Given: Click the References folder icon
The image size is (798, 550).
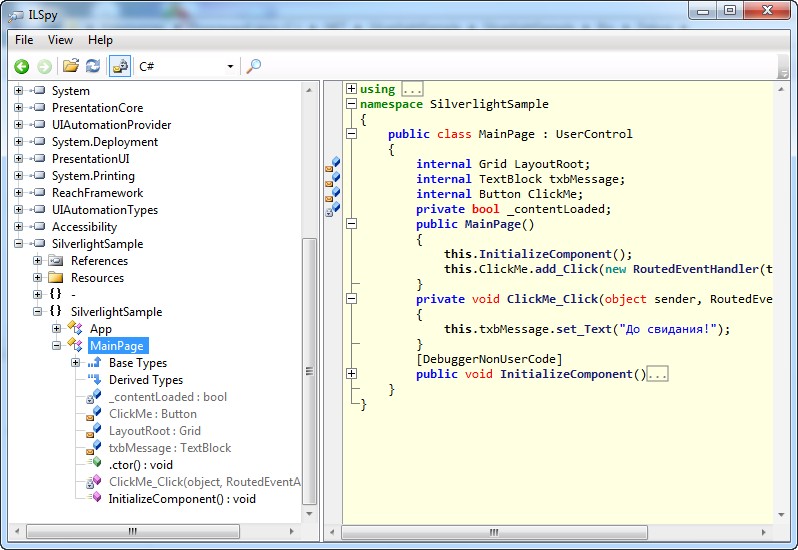Looking at the screenshot, I should [x=56, y=261].
